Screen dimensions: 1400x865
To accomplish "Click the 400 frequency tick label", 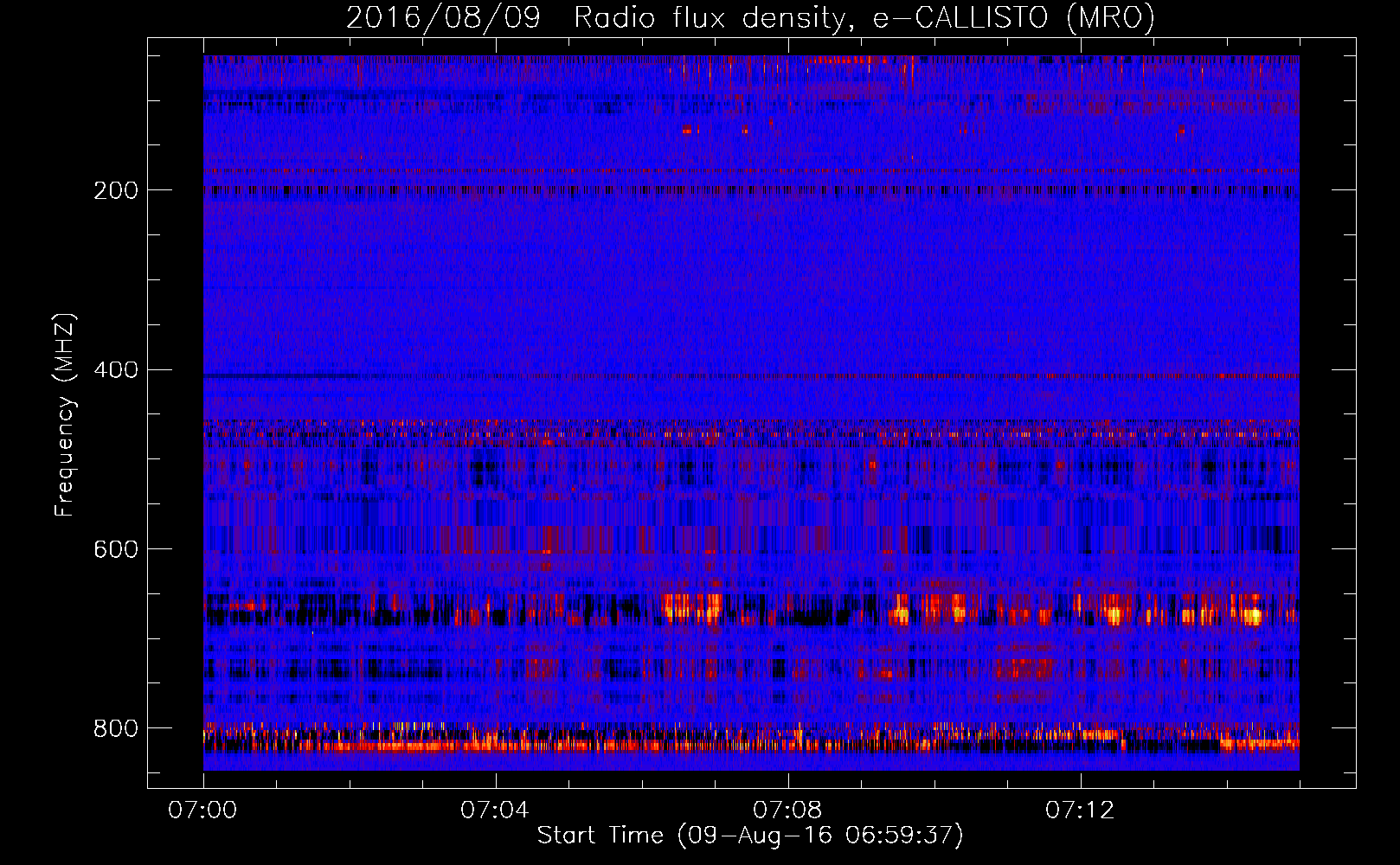I will [x=116, y=370].
